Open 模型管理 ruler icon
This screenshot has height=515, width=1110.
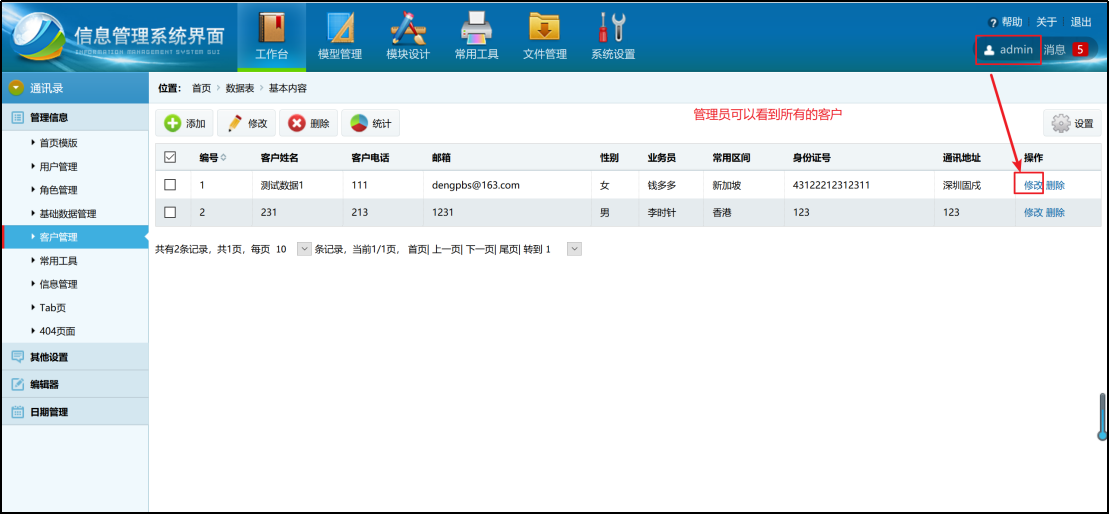coord(341,28)
